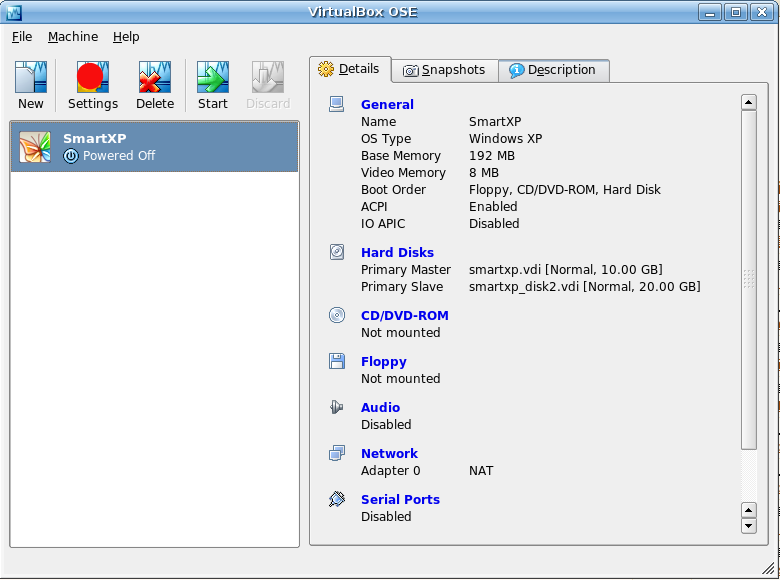
Task: Click Disabled under Serial Ports heading
Action: (386, 516)
